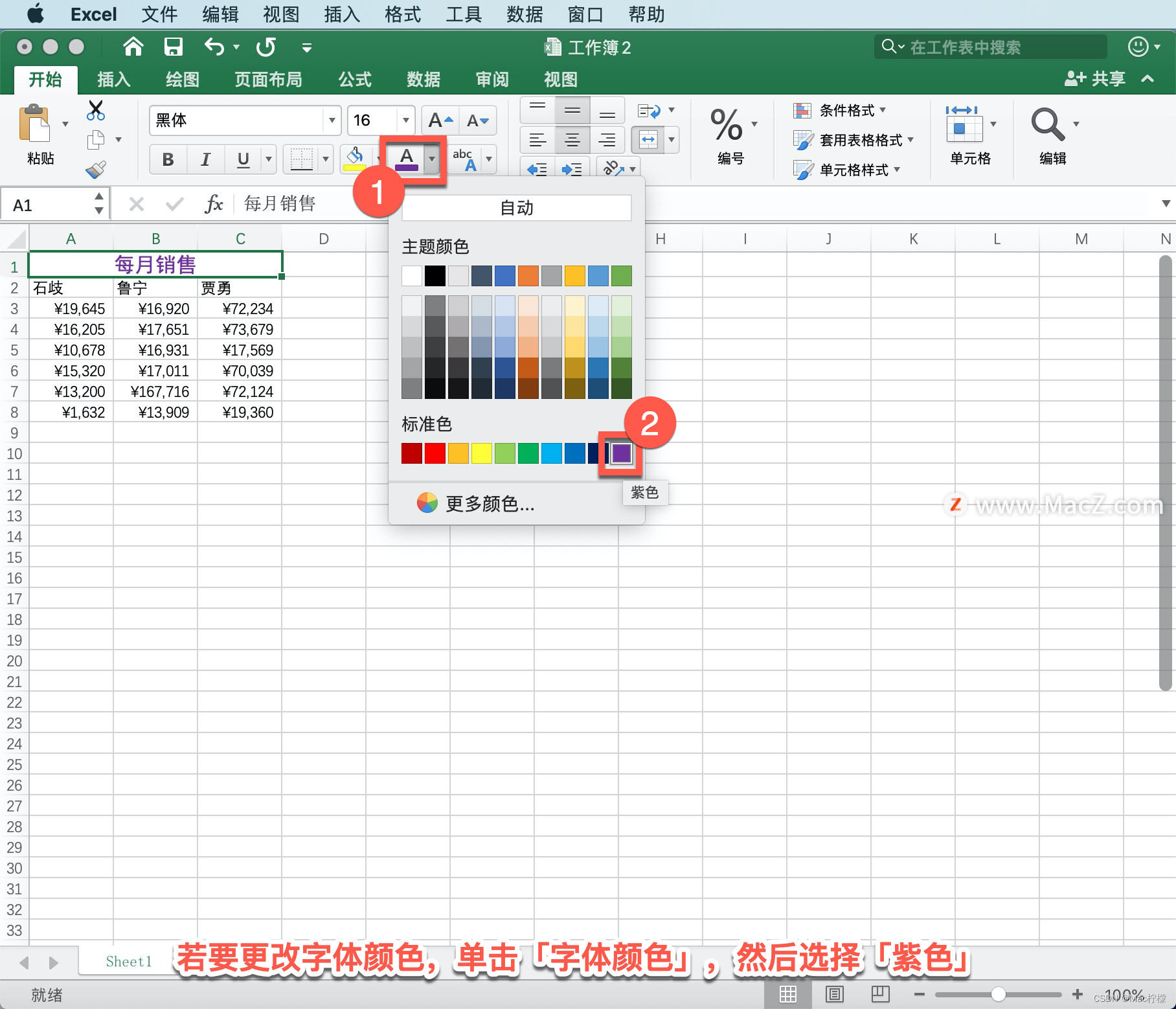Open the percent Number format icon
The image size is (1176, 1009).
tap(727, 124)
